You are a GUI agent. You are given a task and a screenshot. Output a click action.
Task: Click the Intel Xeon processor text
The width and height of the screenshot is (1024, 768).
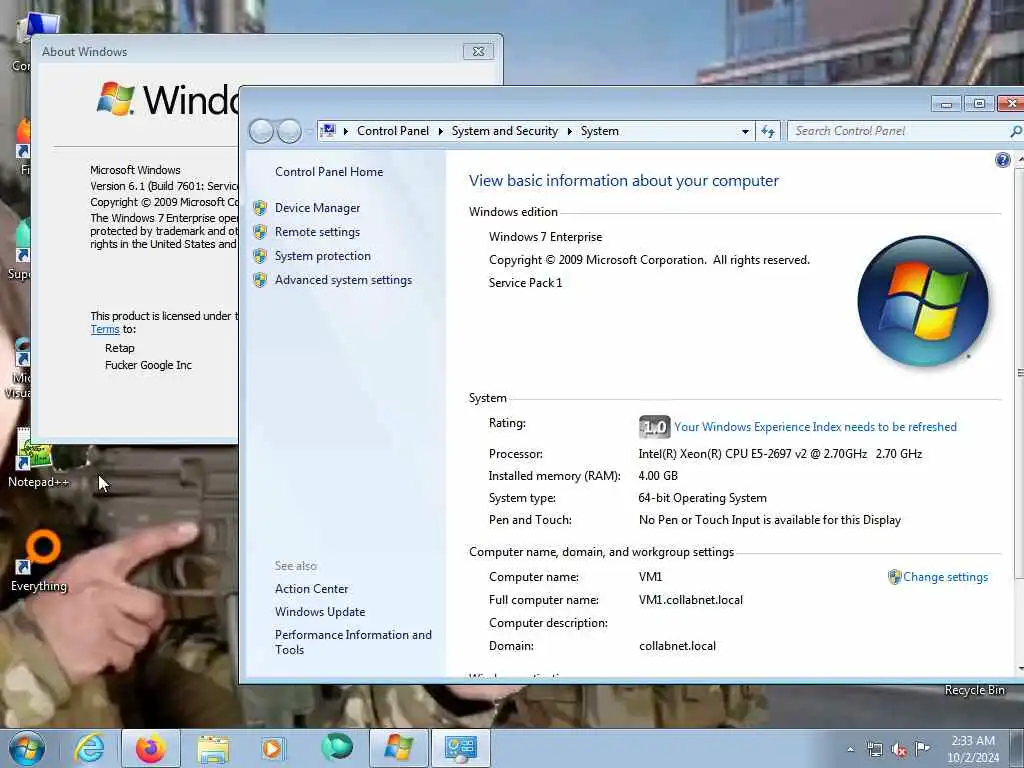pyautogui.click(x=780, y=454)
